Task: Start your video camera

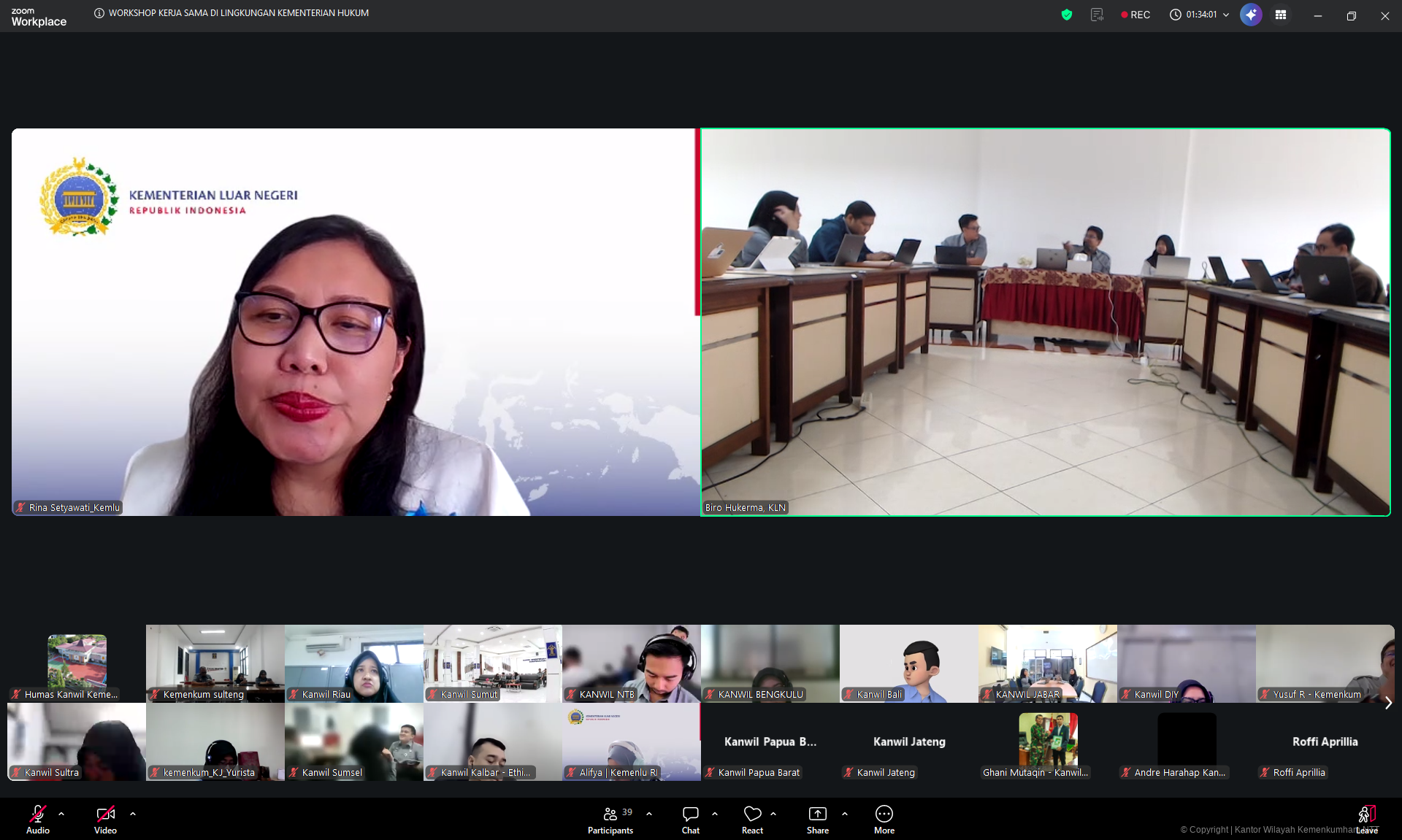Action: (x=104, y=814)
